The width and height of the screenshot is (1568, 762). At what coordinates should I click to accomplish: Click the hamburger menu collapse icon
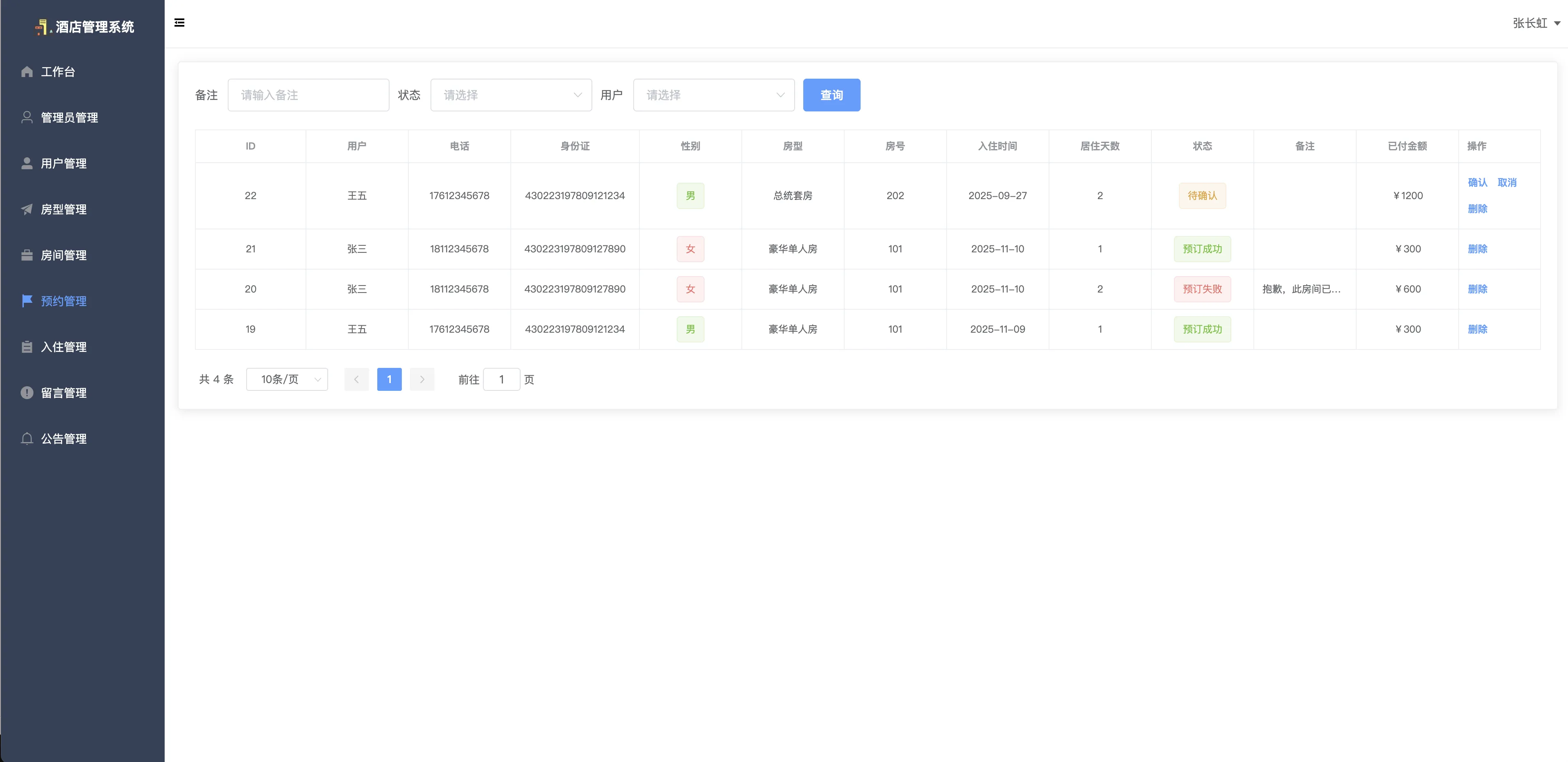point(179,23)
